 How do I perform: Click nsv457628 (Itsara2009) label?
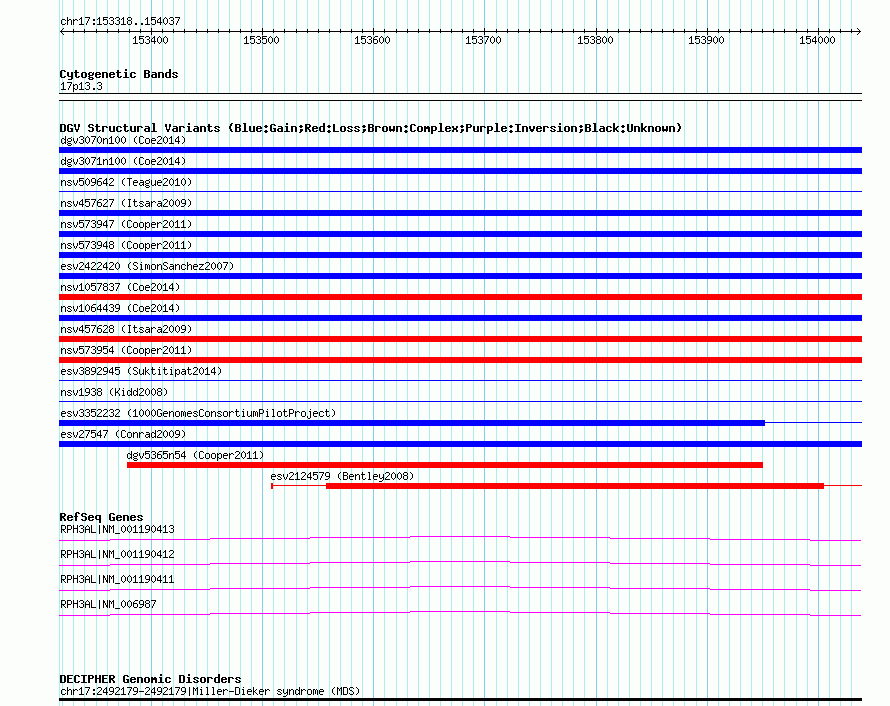126,329
